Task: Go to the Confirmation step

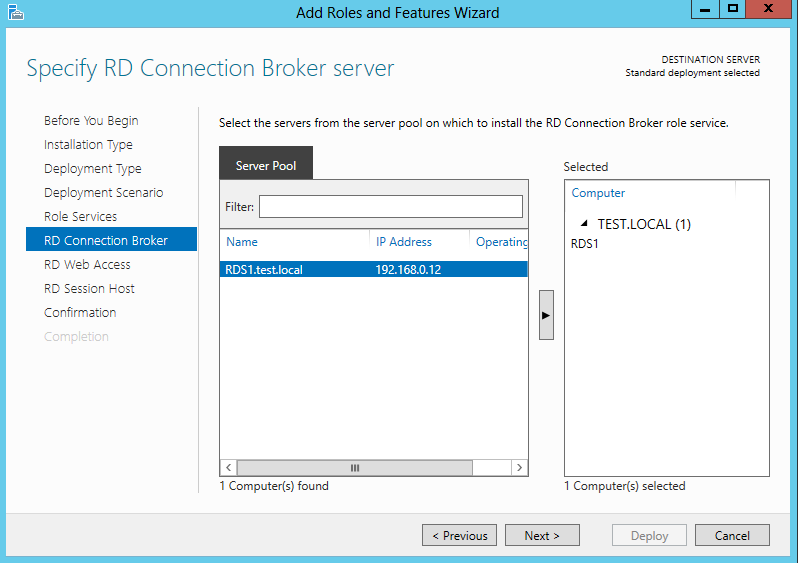Action: coord(80,312)
